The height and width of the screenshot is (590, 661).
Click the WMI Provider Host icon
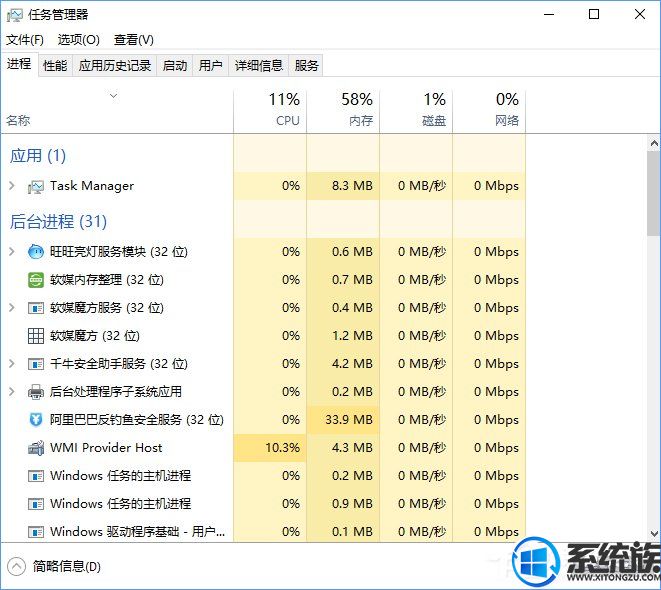[x=35, y=448]
